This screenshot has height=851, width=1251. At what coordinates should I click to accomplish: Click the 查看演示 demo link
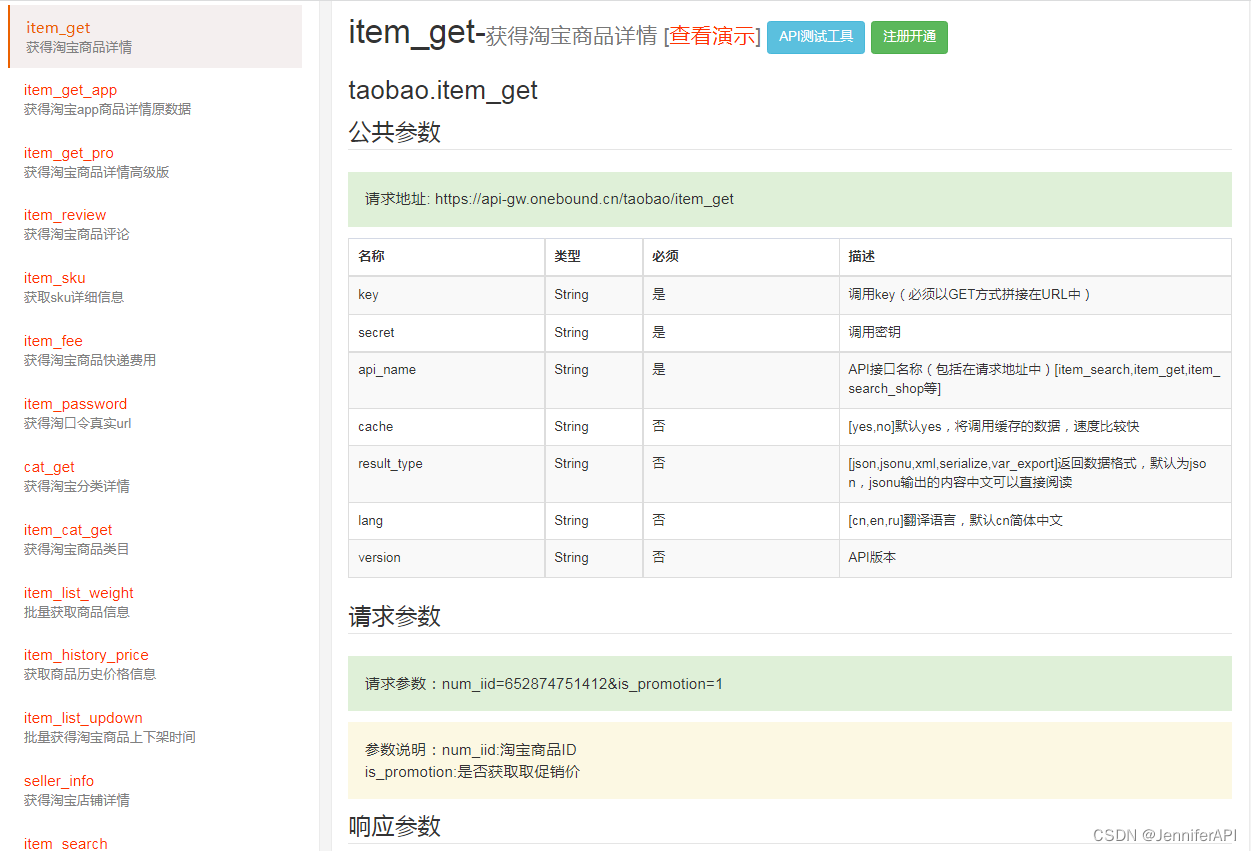712,36
